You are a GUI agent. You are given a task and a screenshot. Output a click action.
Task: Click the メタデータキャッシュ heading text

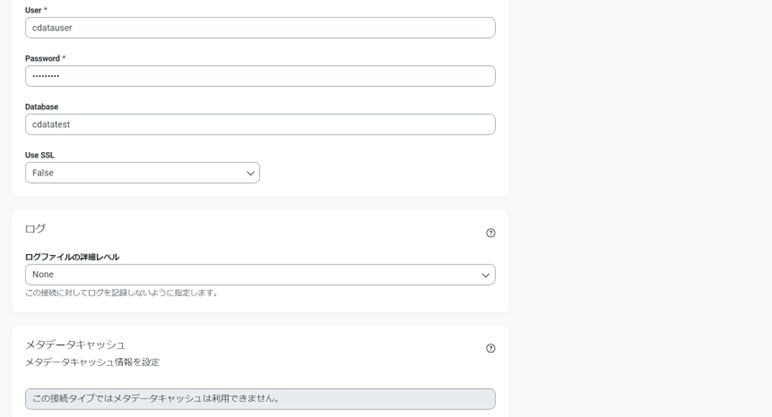(75, 345)
